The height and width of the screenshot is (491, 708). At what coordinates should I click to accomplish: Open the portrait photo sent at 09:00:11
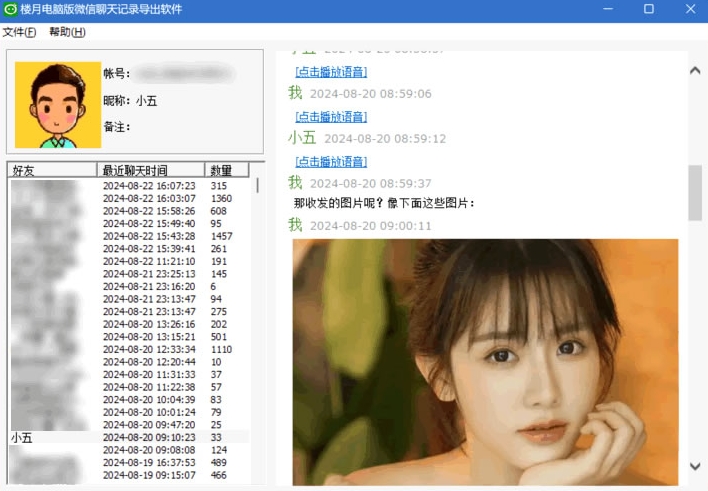[x=485, y=362]
